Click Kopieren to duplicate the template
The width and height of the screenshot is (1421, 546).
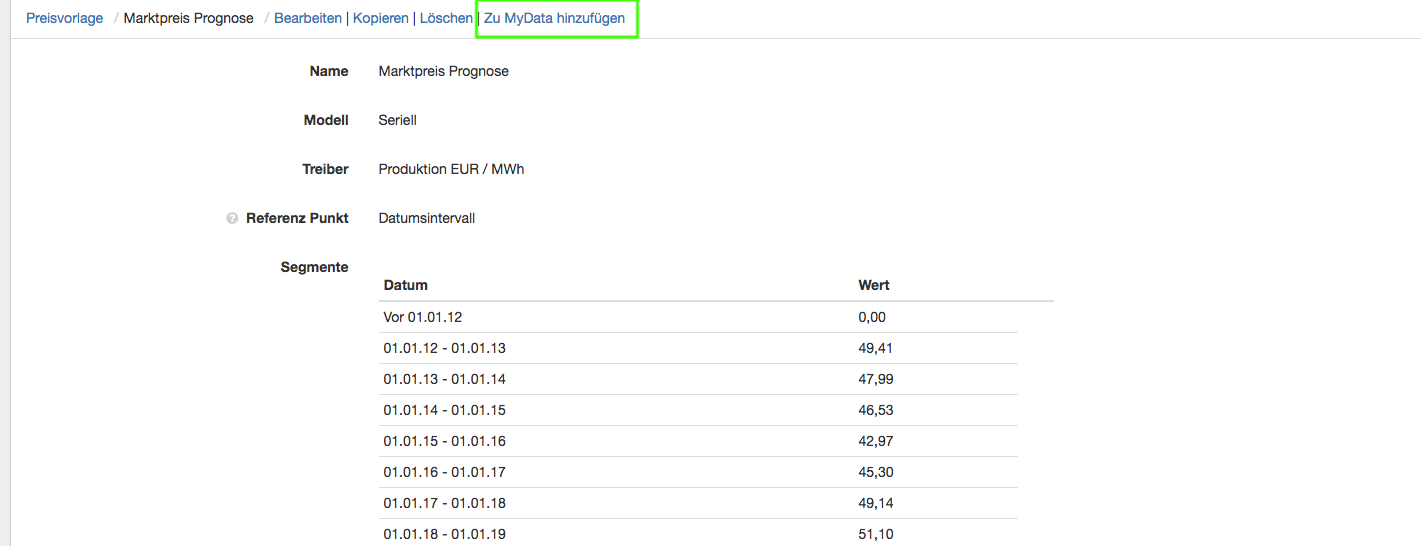pyautogui.click(x=381, y=18)
